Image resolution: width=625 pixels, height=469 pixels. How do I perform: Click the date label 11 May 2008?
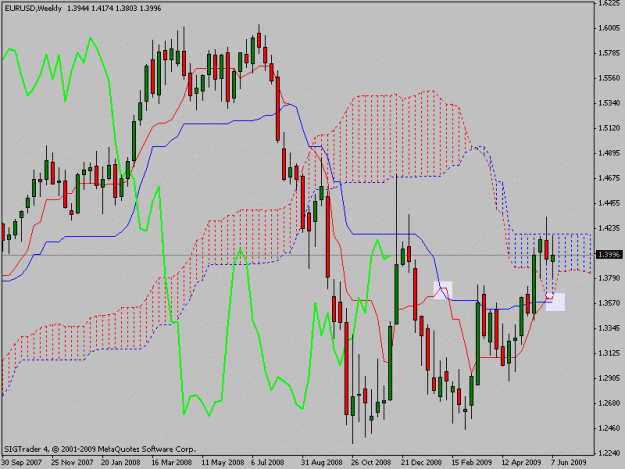tap(222, 463)
